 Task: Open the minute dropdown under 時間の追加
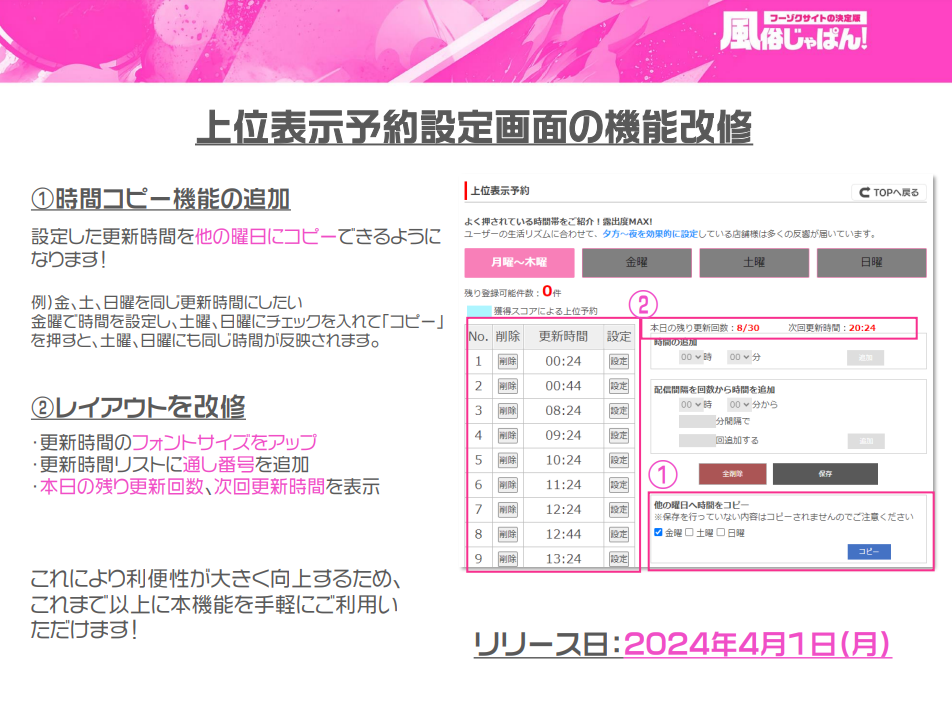pos(738,356)
